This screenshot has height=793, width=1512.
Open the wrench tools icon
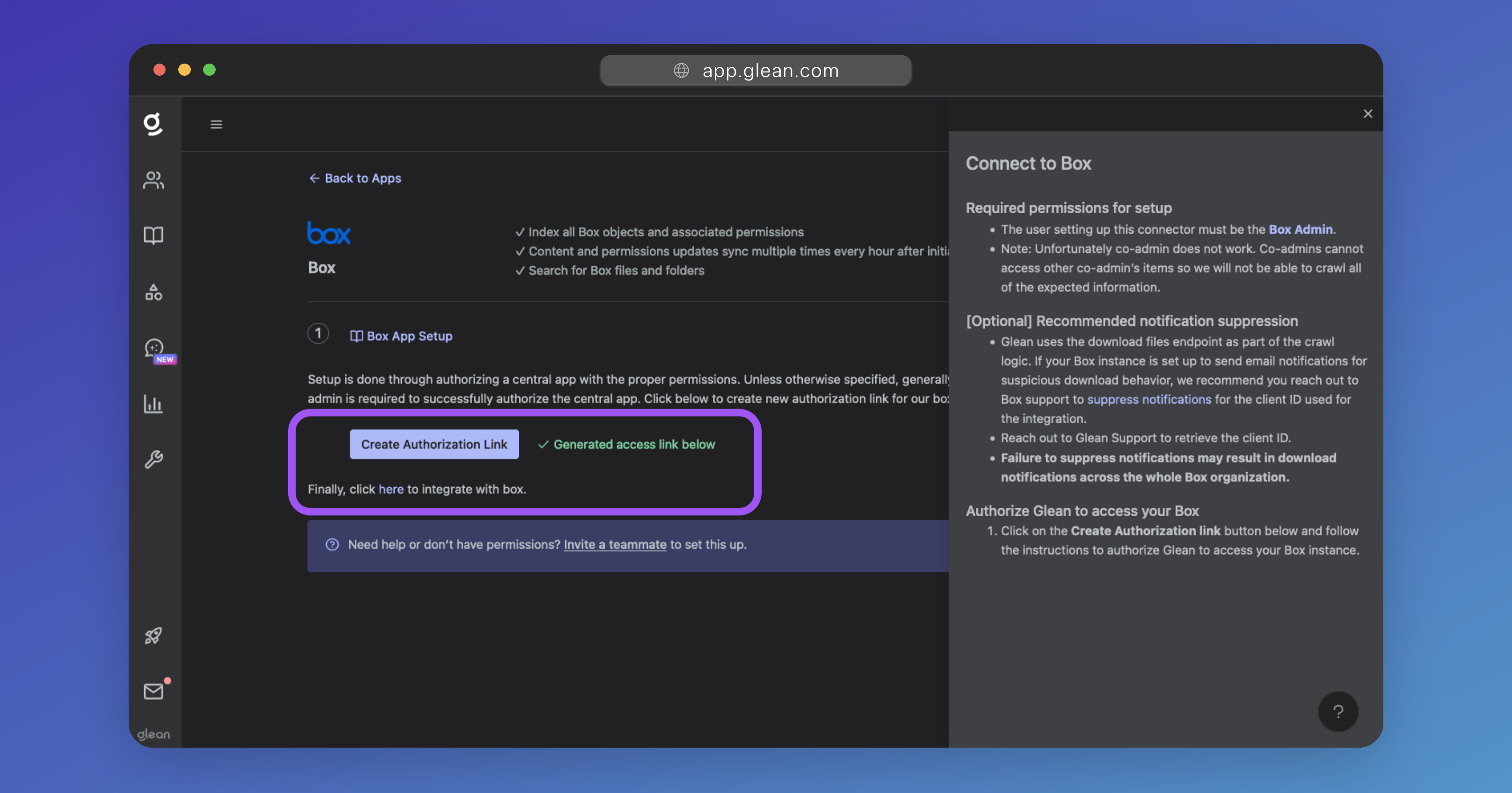coord(153,459)
